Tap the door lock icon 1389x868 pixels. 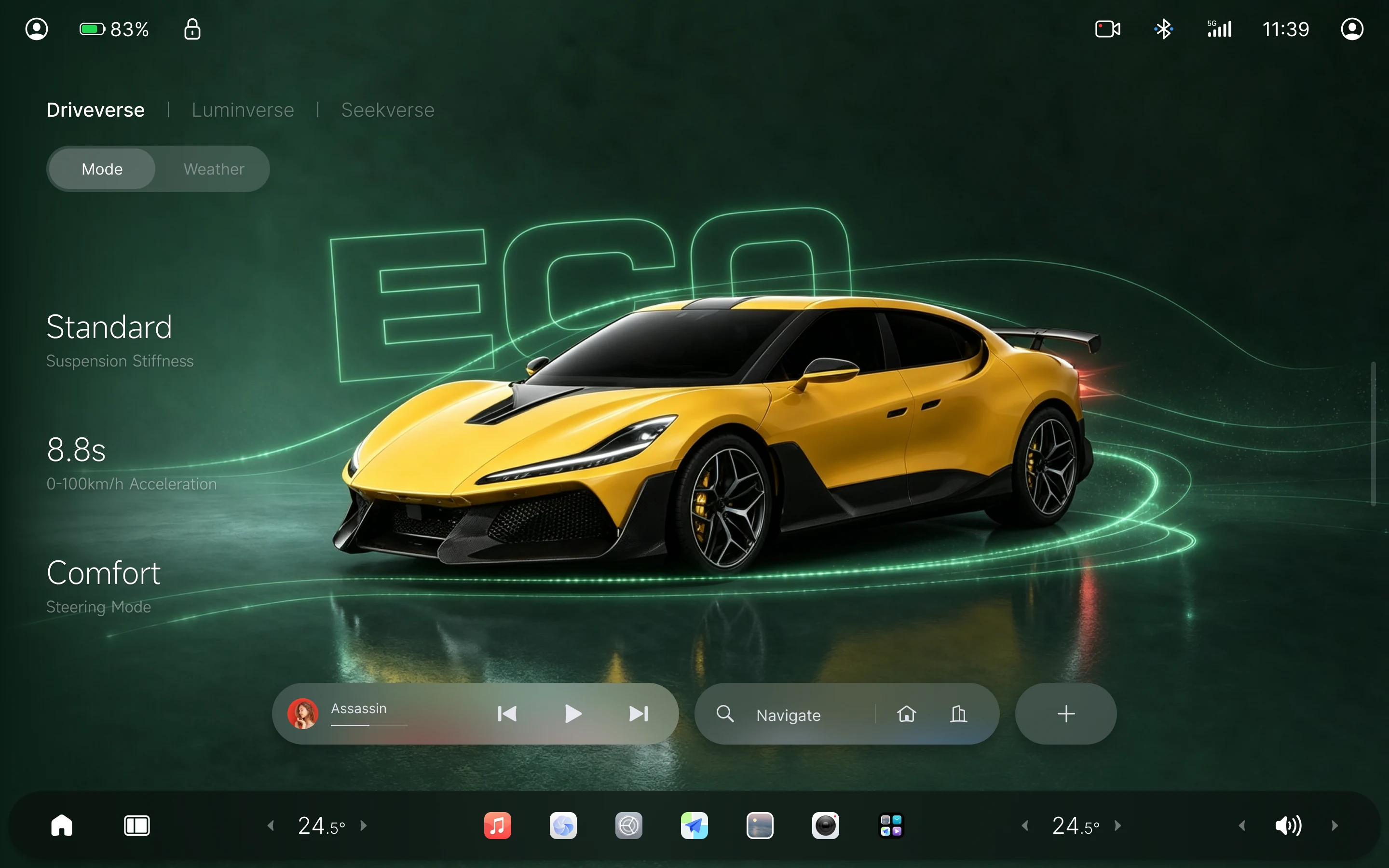192,29
